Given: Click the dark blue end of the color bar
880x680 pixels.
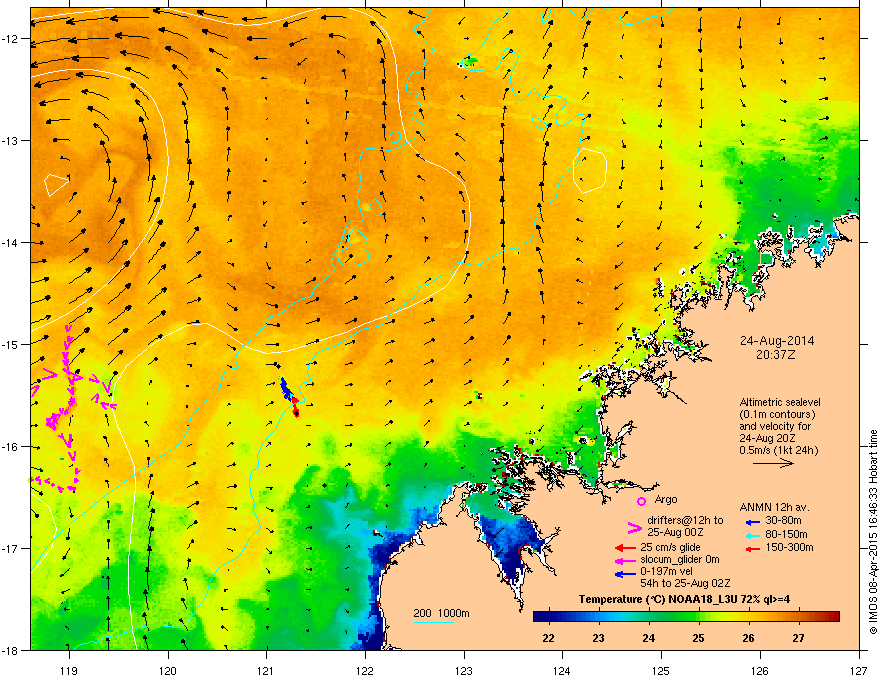Looking at the screenshot, I should click(540, 616).
